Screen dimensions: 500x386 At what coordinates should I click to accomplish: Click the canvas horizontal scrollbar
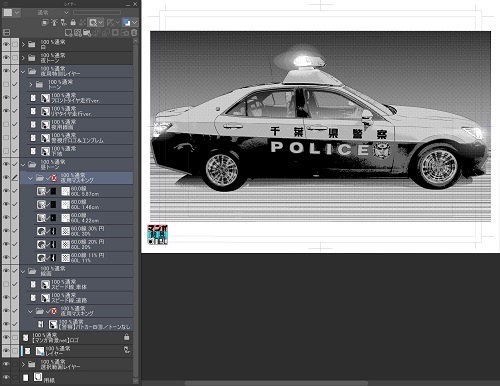[x=277, y=383]
